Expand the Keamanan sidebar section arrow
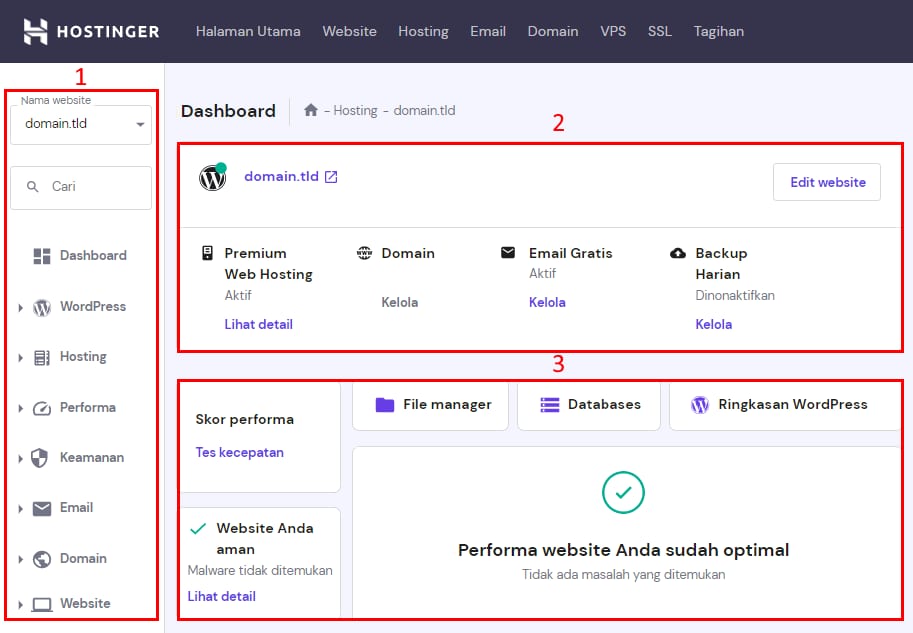 click(21, 459)
